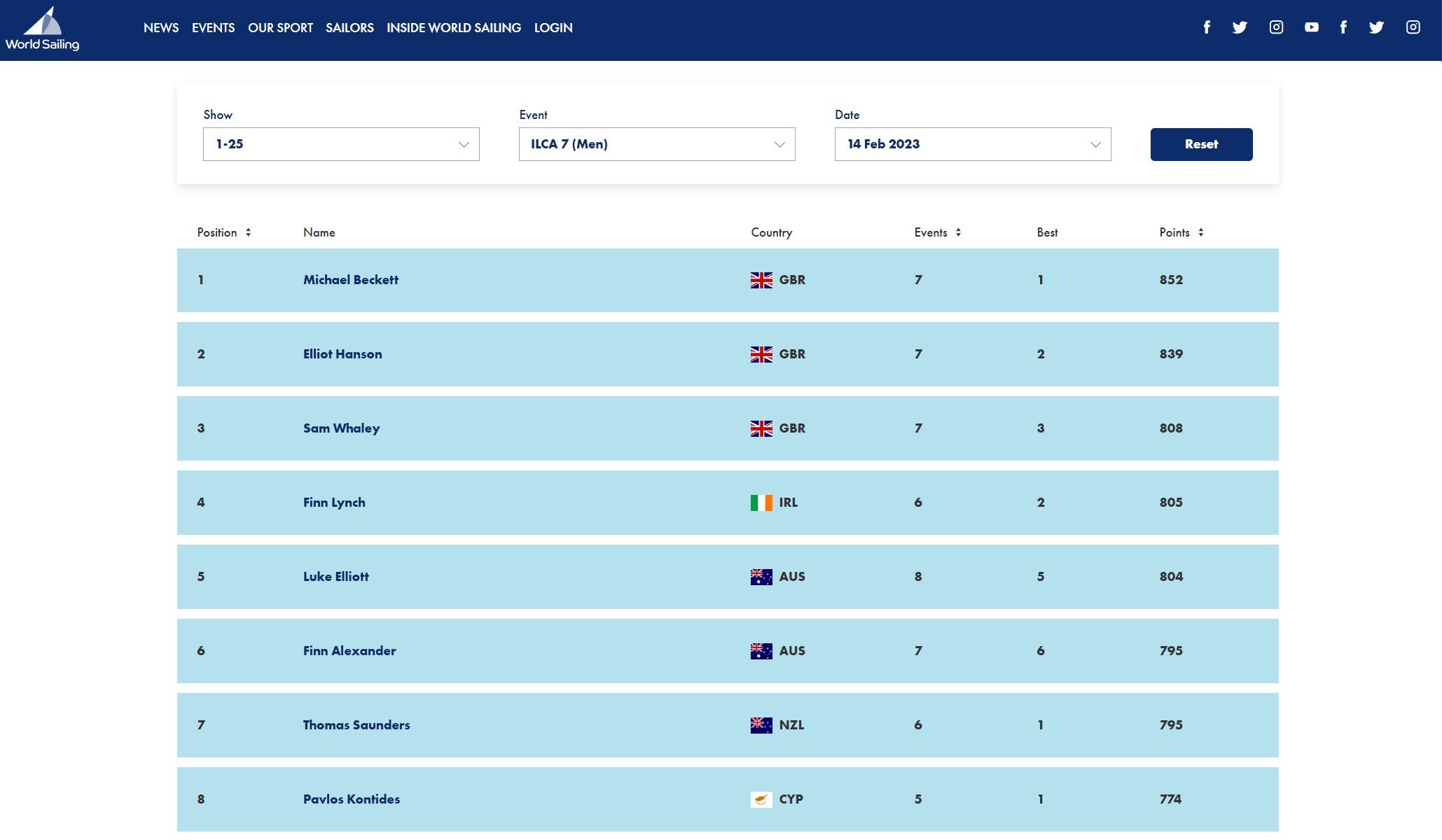This screenshot has height=840, width=1442.
Task: Open the first Twitter icon in header
Action: (1240, 27)
